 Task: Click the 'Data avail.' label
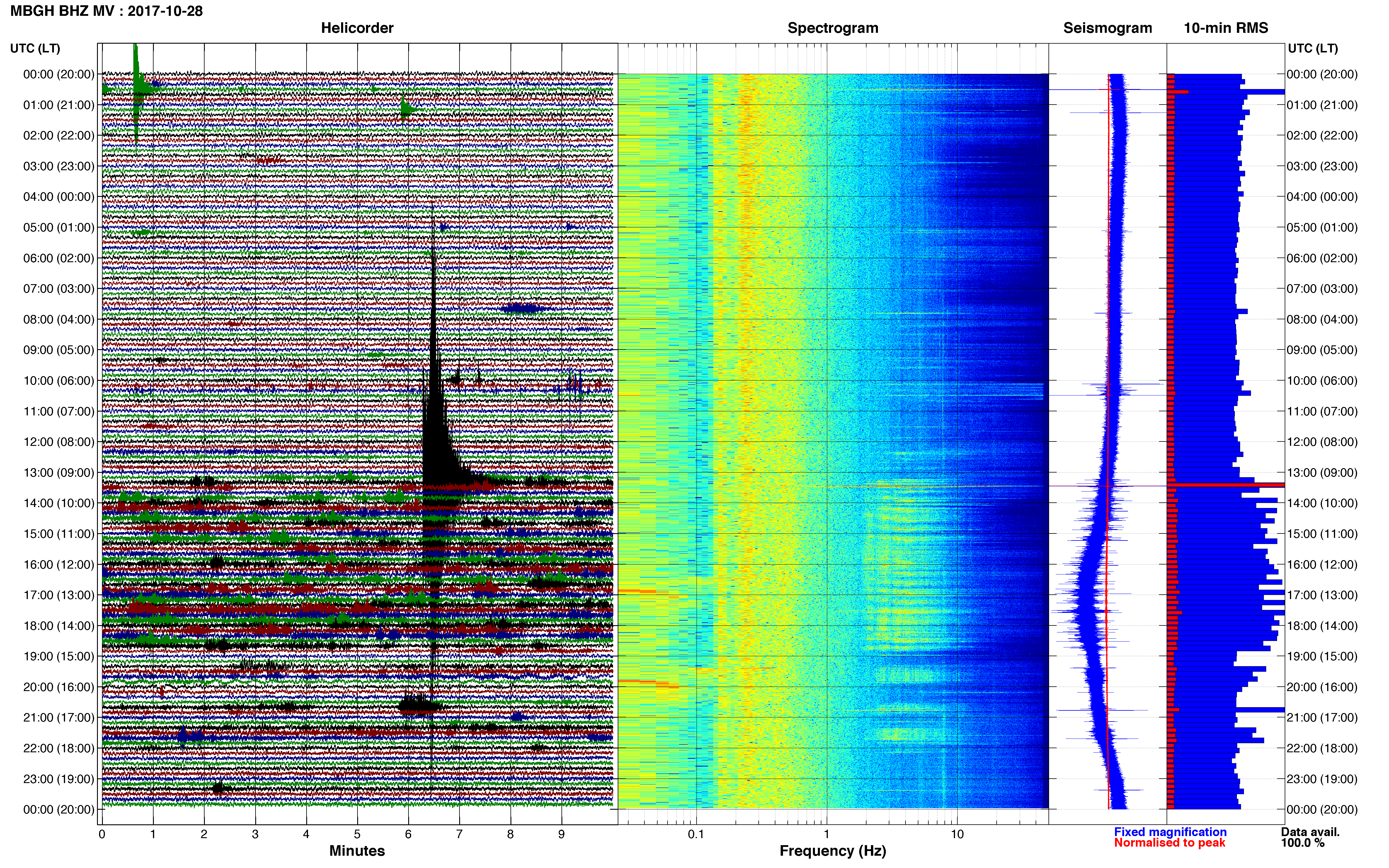tap(1310, 832)
